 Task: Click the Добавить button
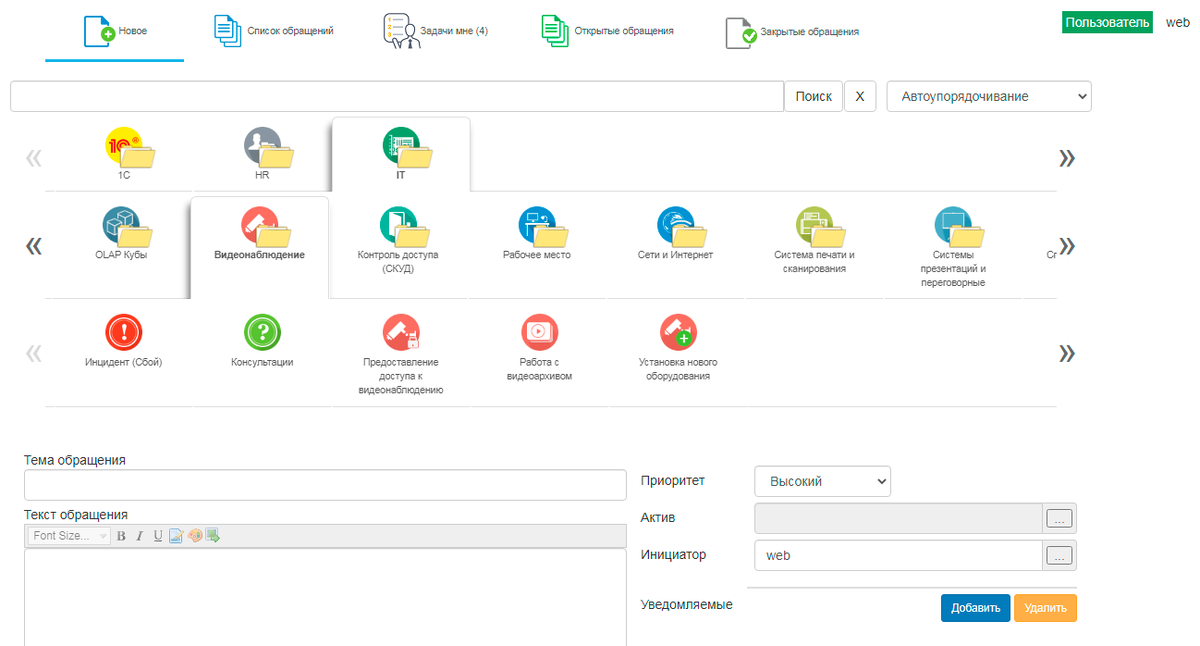click(x=975, y=608)
